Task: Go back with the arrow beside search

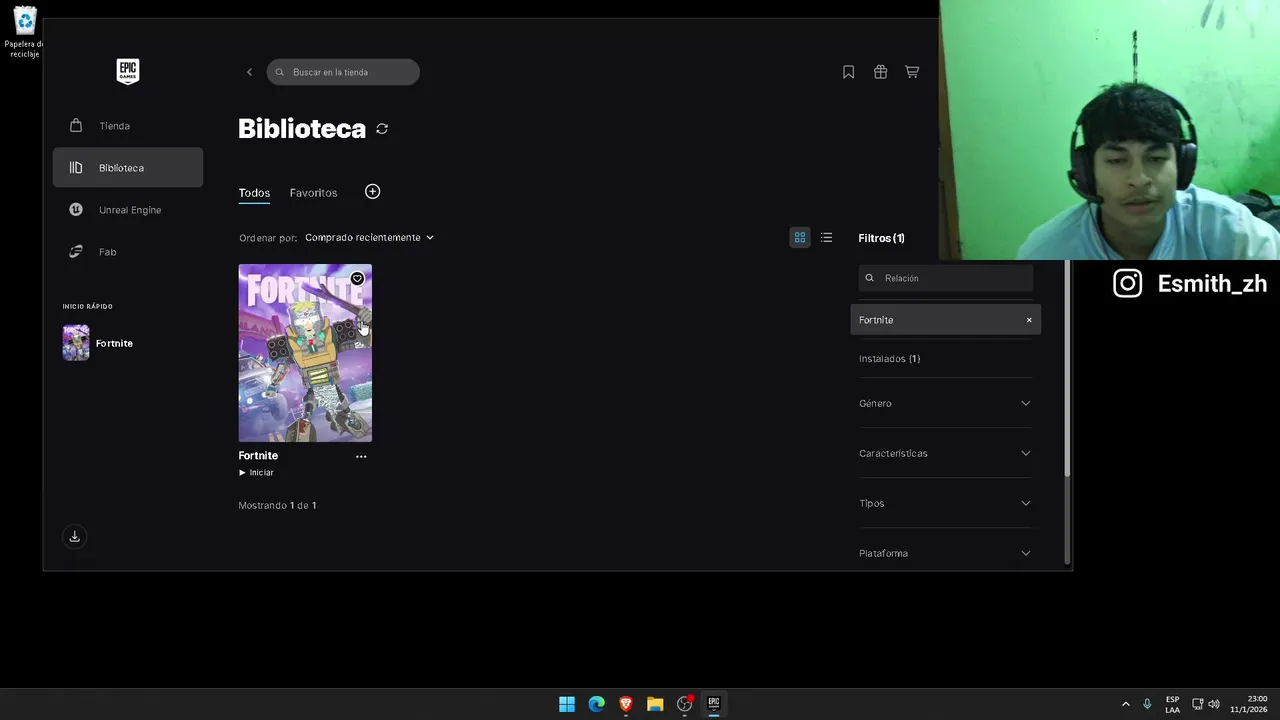Action: pos(249,72)
